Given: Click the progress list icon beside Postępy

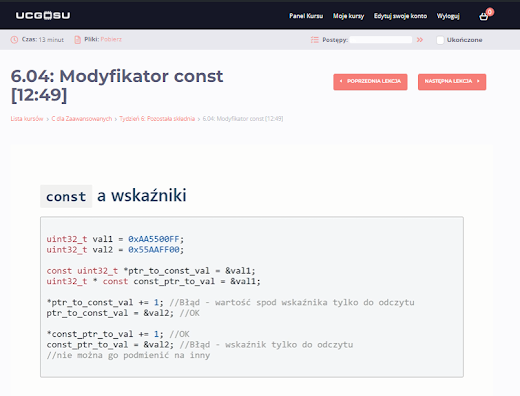Looking at the screenshot, I should click(x=314, y=40).
